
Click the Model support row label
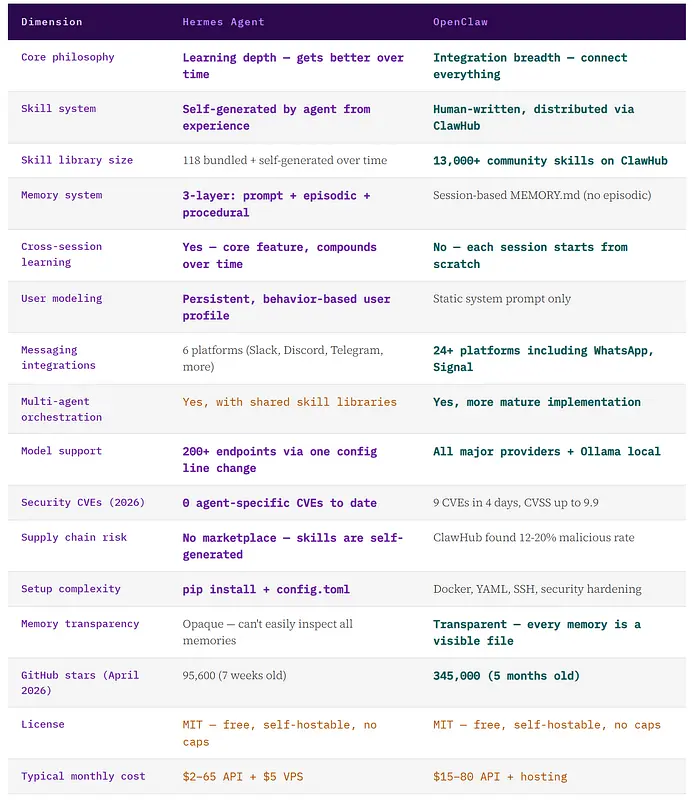point(62,451)
